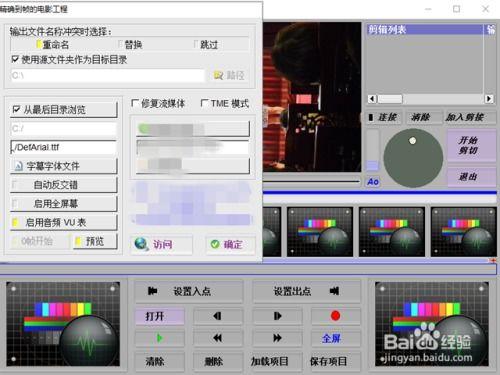500x375 pixels.
Task: Click the out-point preview thumbnail at bottom right
Action: (432, 324)
